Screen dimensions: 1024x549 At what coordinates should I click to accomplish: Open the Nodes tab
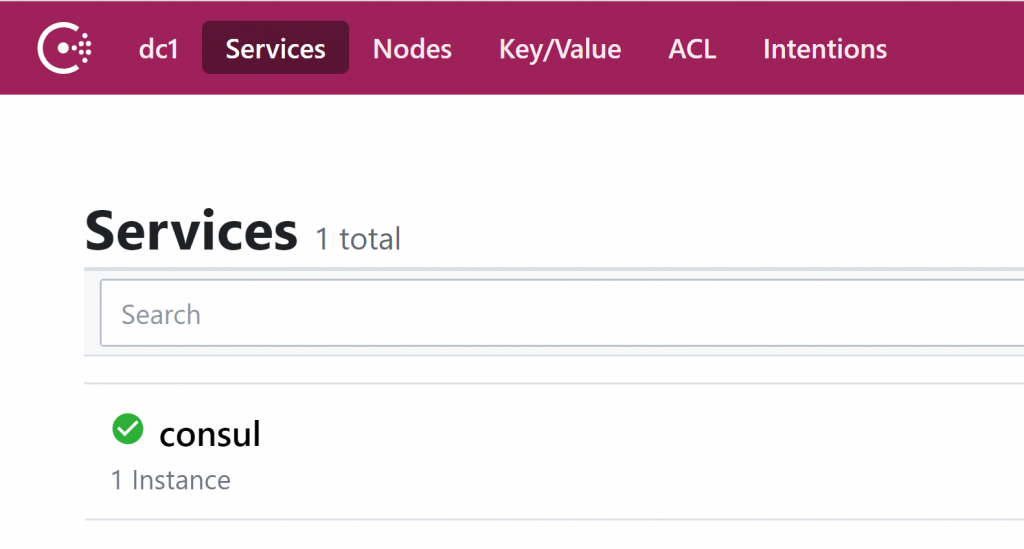point(412,49)
